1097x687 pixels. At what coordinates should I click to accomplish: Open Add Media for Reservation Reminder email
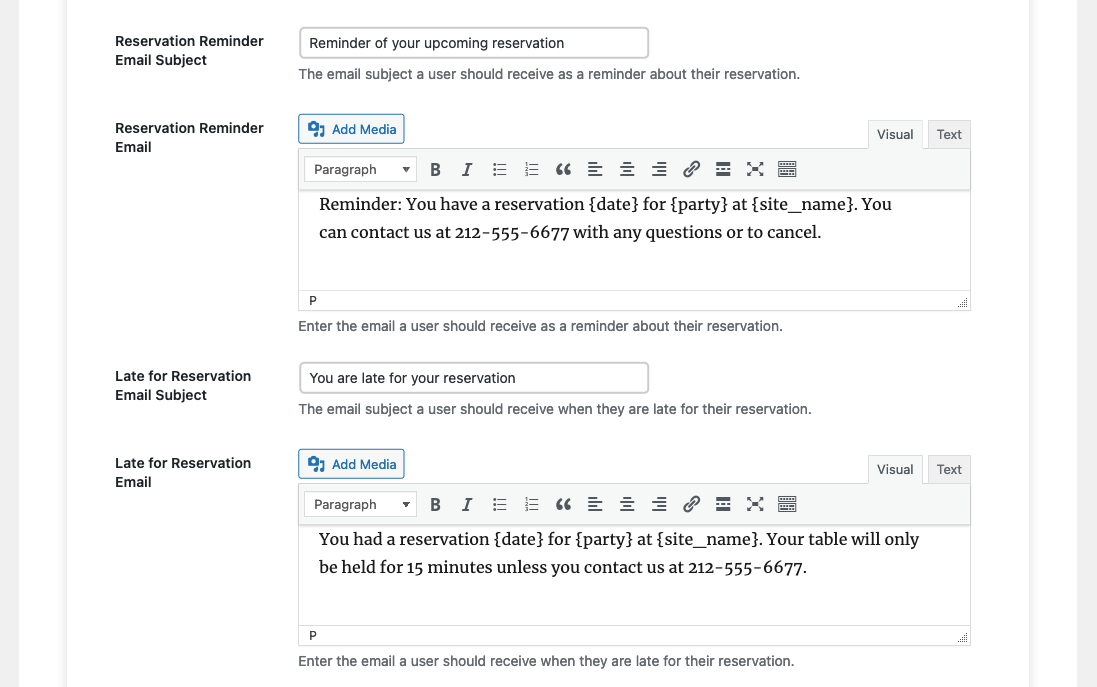click(x=351, y=128)
